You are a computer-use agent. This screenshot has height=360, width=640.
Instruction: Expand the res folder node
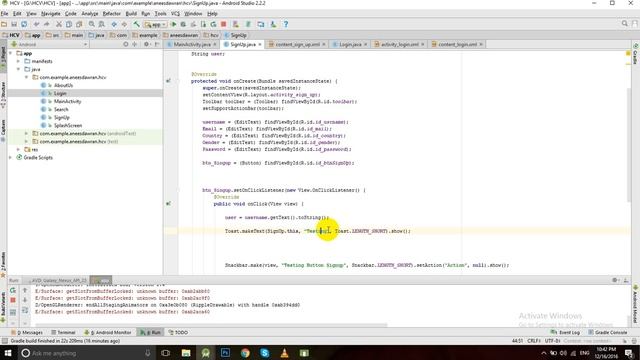click(x=18, y=149)
